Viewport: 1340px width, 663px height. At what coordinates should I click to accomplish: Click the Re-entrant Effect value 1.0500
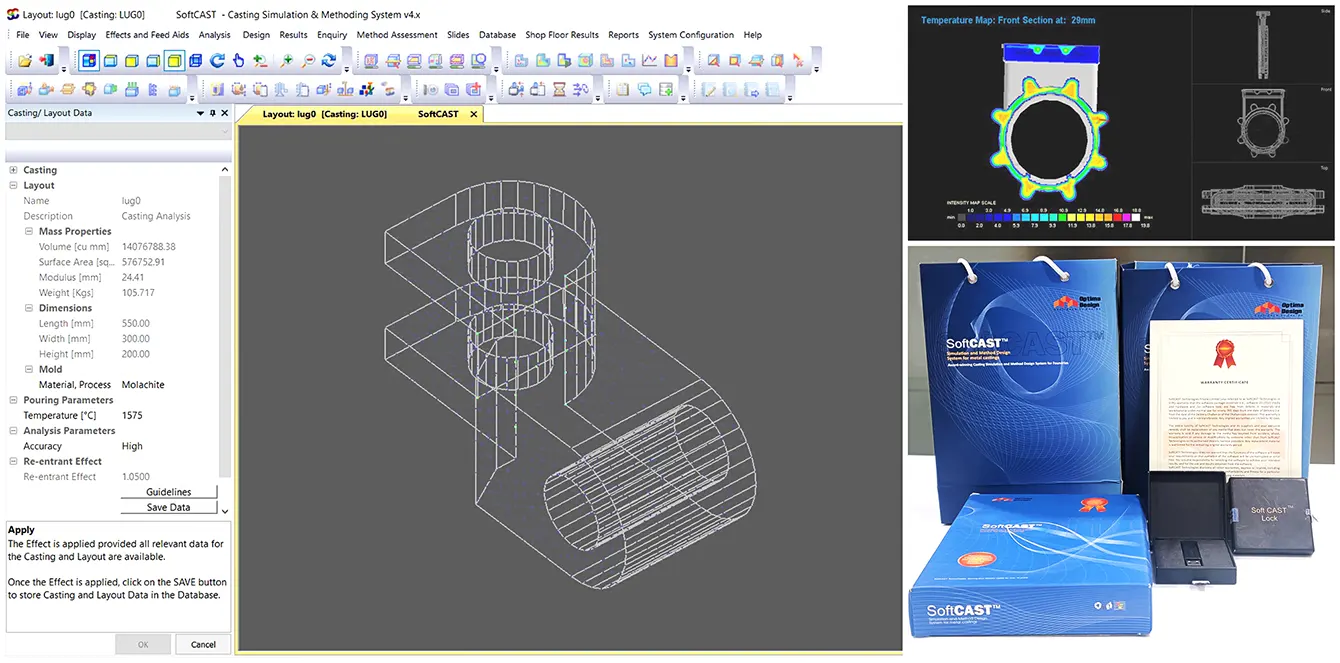[136, 477]
